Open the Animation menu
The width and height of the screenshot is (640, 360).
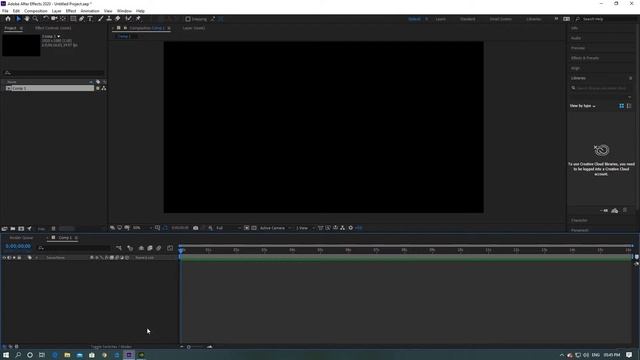click(90, 11)
